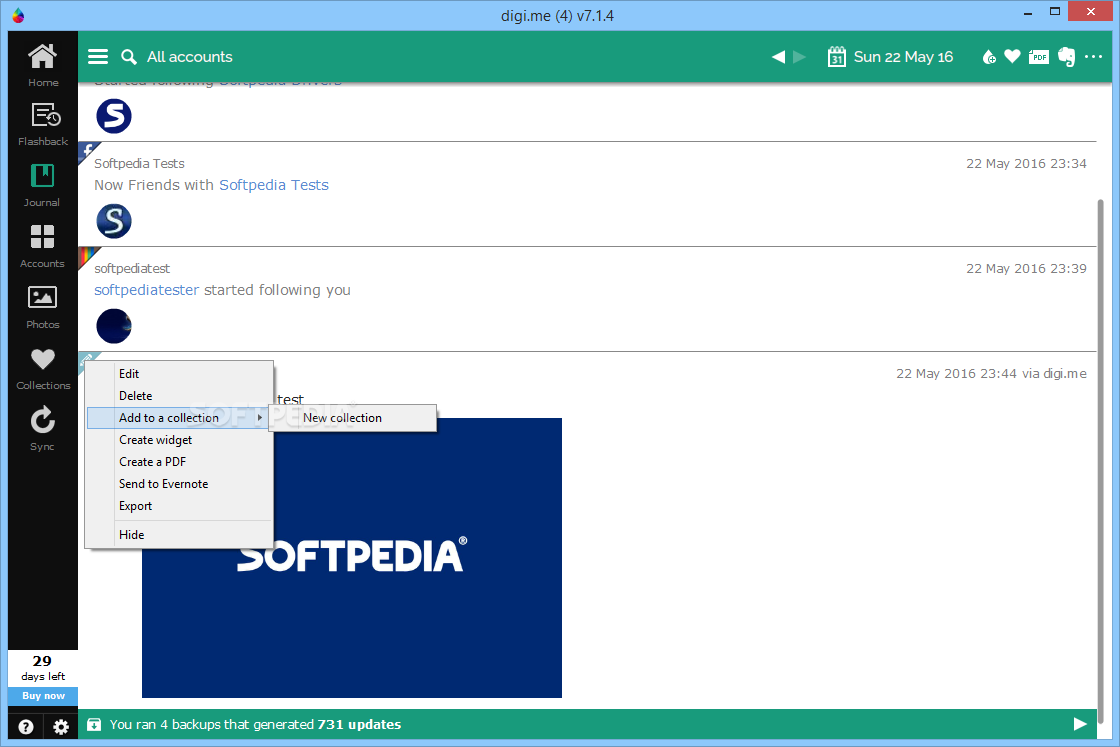Click softpediatester dark avatar thumbnail

114,326
